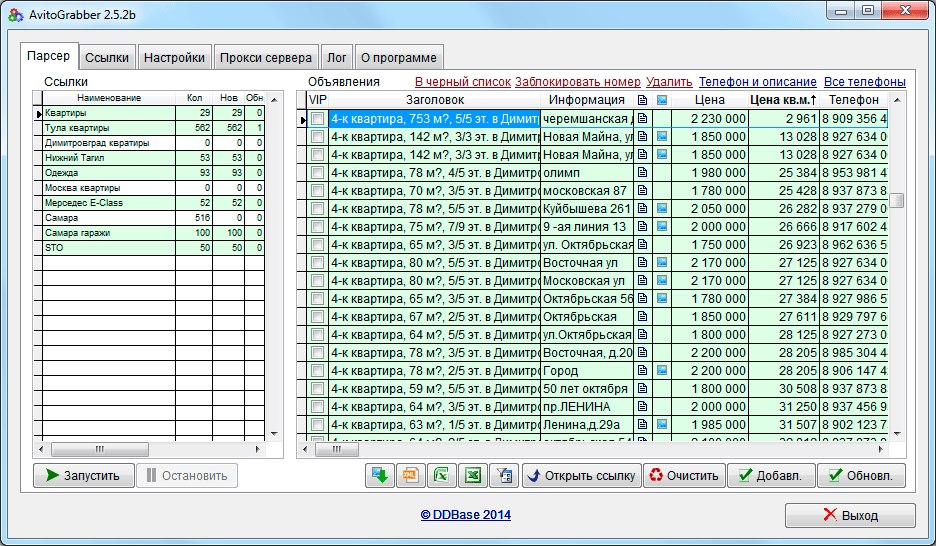Click the vertical scrollbar thumb of ads table

(897, 200)
